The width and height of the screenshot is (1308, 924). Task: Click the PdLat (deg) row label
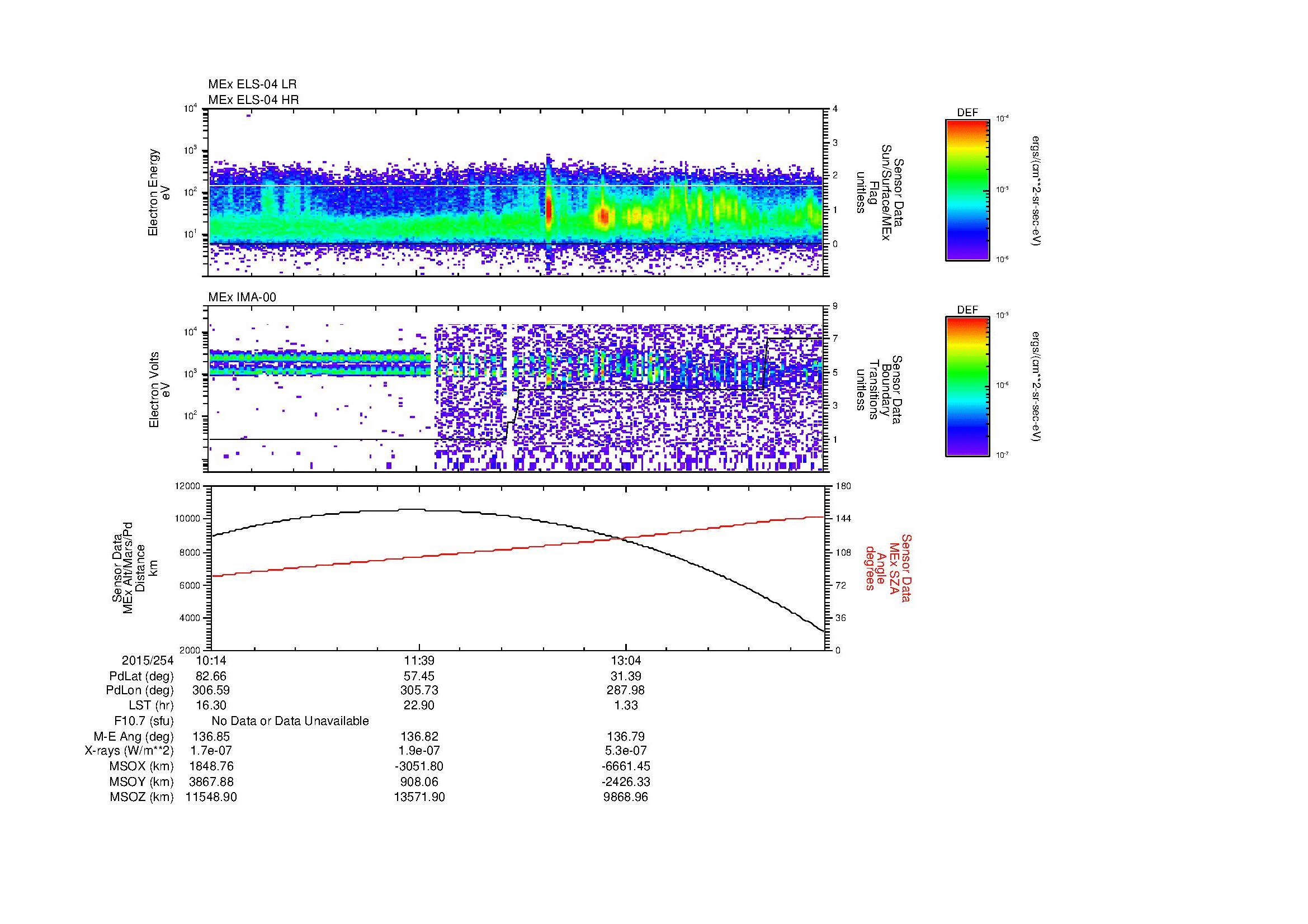pyautogui.click(x=141, y=676)
